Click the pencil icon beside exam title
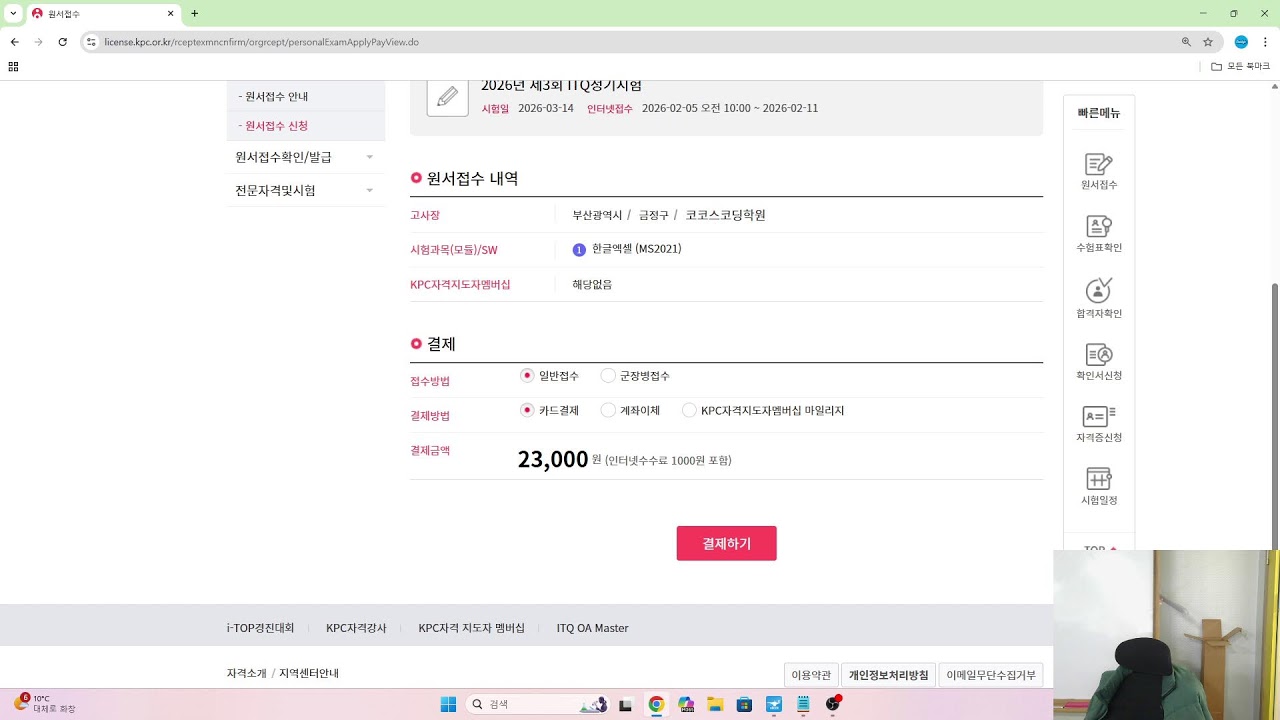 tap(448, 97)
